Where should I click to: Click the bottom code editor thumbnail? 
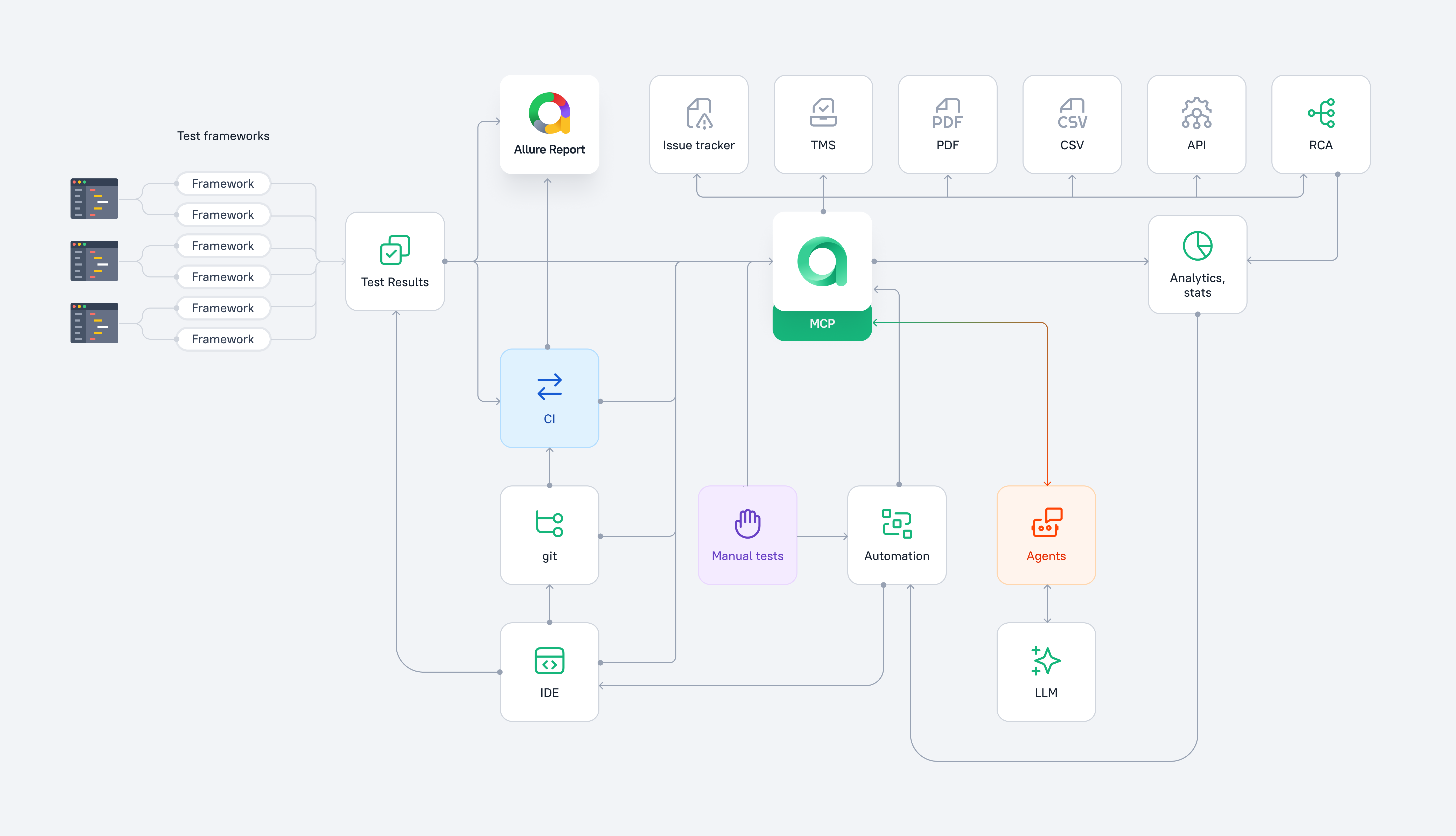(94, 323)
